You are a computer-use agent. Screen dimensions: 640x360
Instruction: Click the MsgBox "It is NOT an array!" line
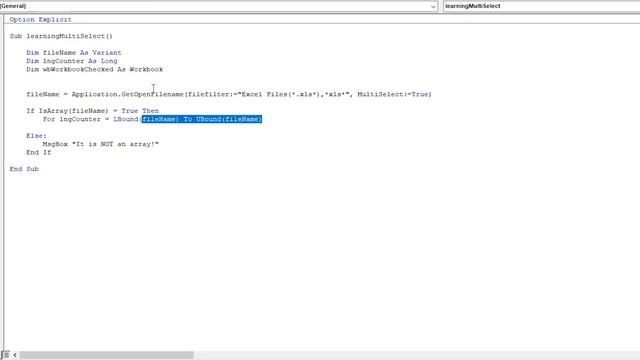101,144
